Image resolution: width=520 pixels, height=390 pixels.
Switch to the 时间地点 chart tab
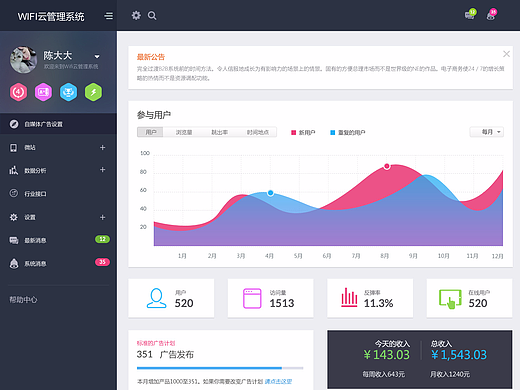click(258, 132)
